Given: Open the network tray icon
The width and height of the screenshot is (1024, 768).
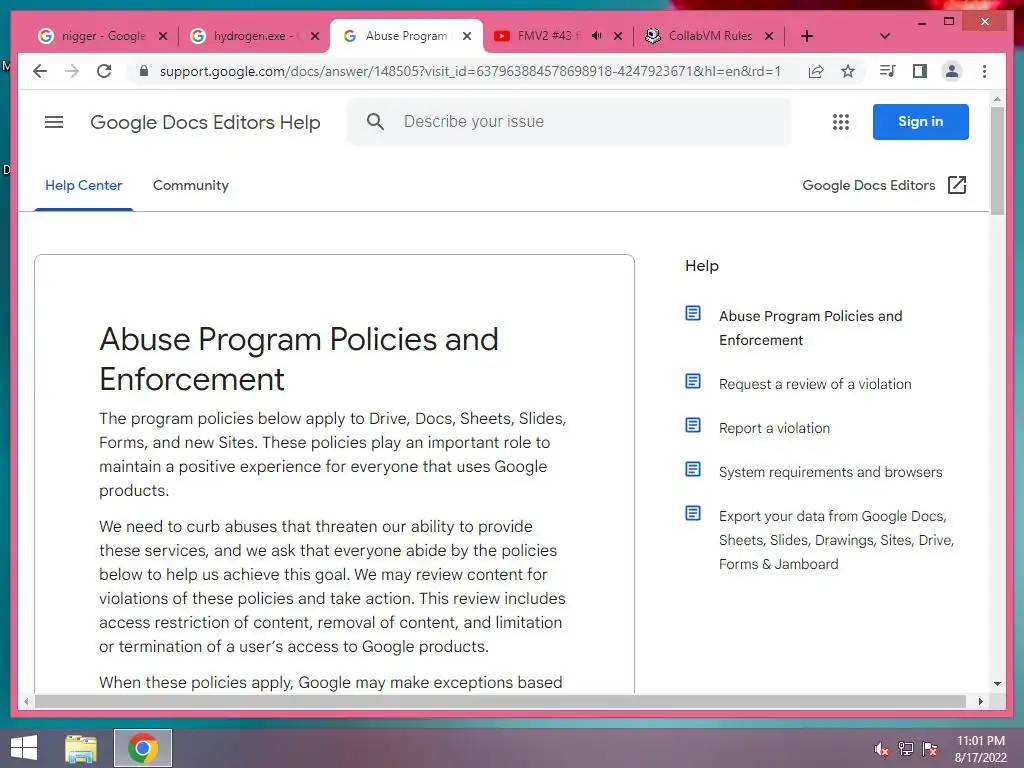Looking at the screenshot, I should click(905, 749).
